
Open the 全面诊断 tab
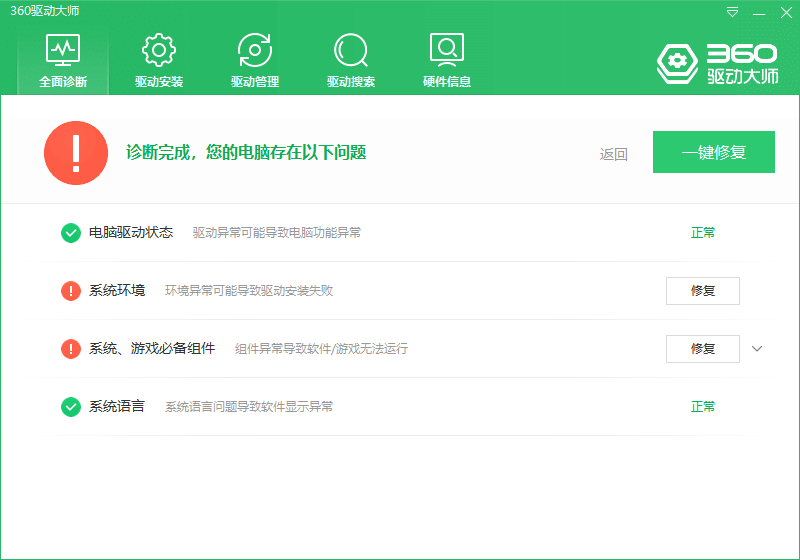63,61
